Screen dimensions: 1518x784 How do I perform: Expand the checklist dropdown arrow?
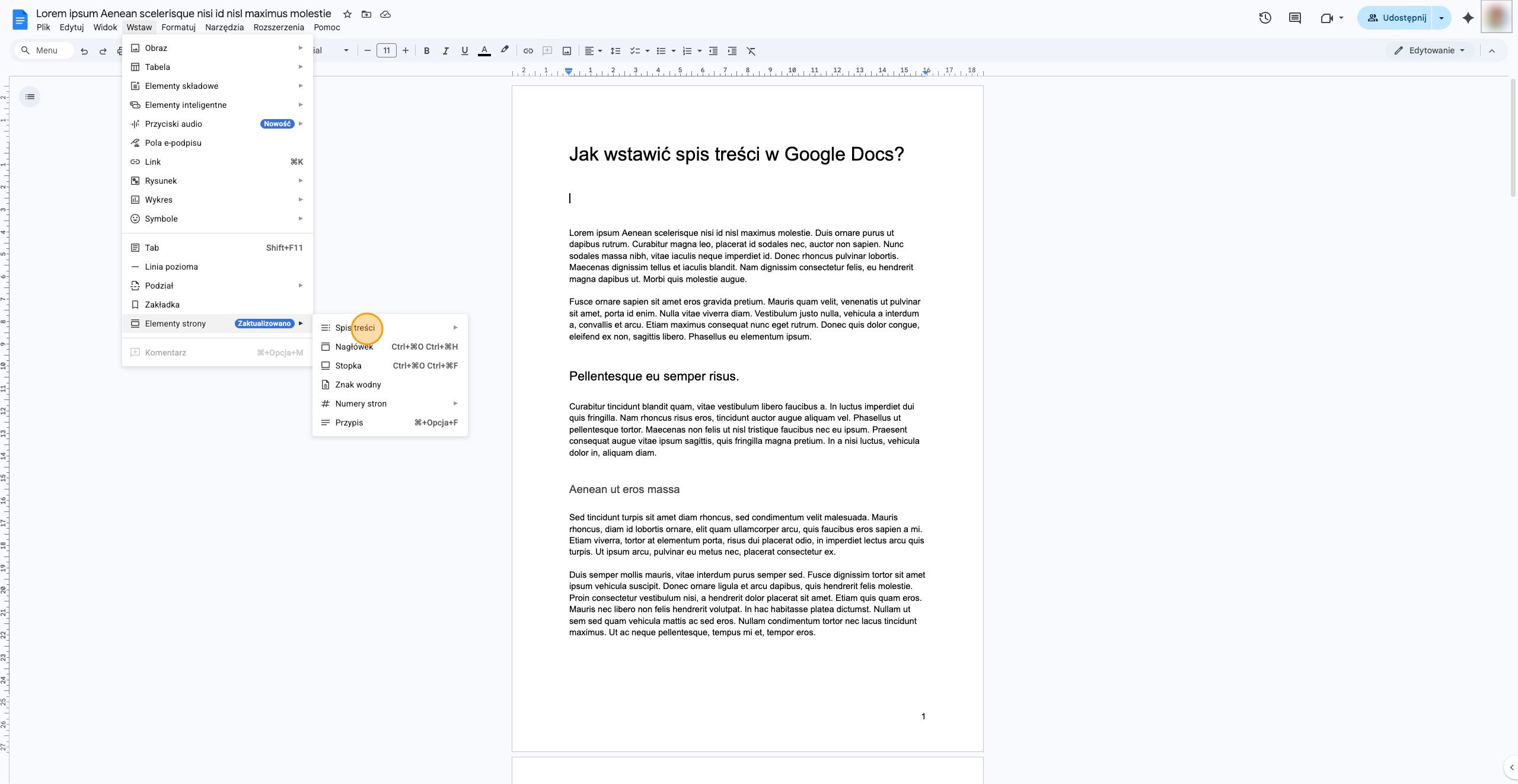647,51
